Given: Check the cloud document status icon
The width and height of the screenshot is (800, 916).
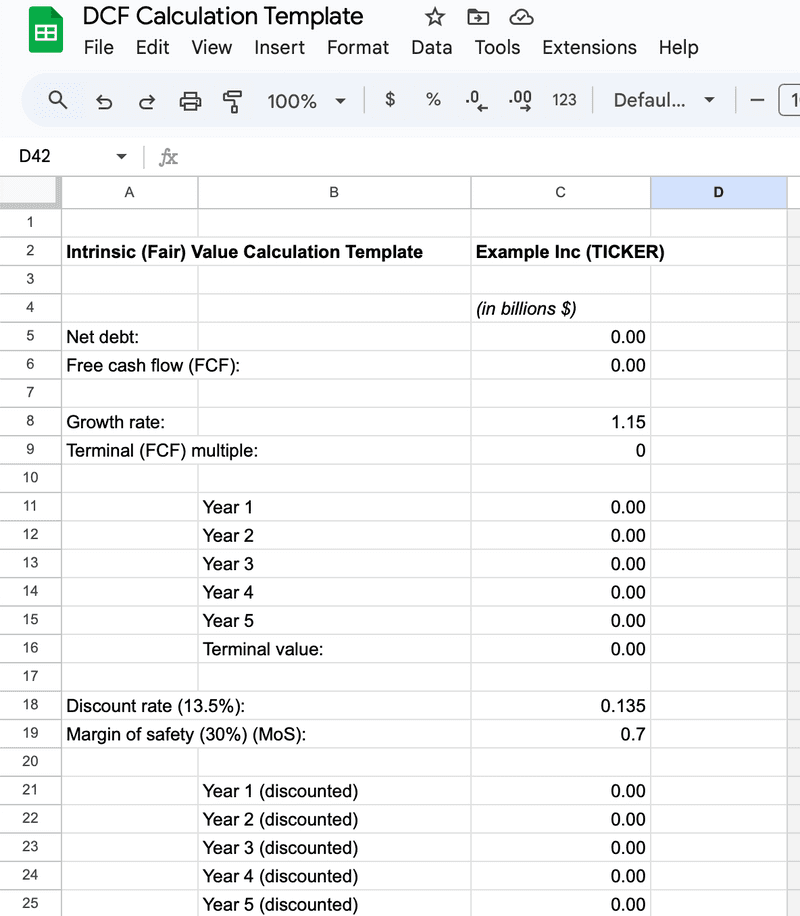Looking at the screenshot, I should pyautogui.click(x=521, y=17).
